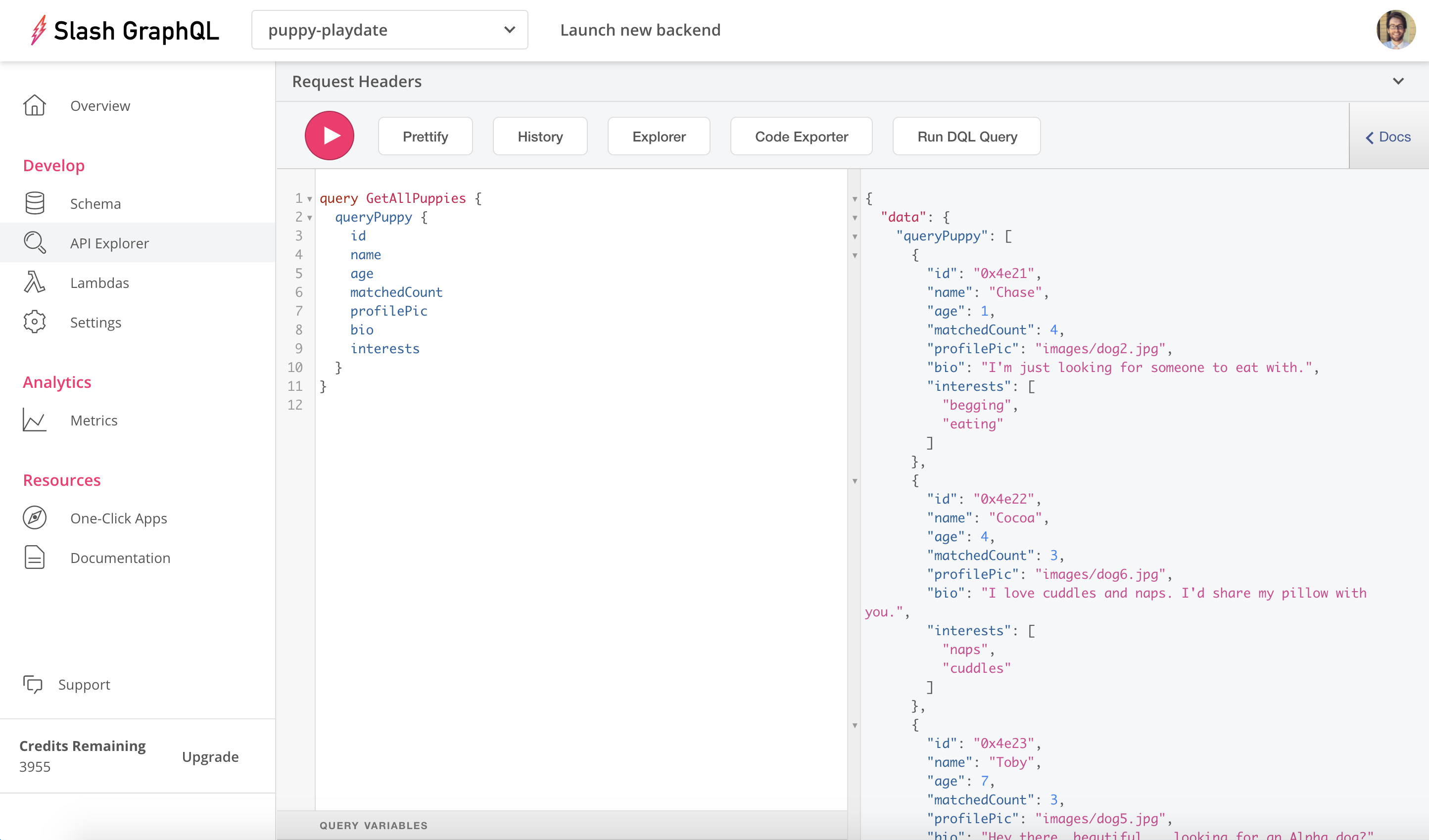Click the Metrics chart icon

[35, 420]
